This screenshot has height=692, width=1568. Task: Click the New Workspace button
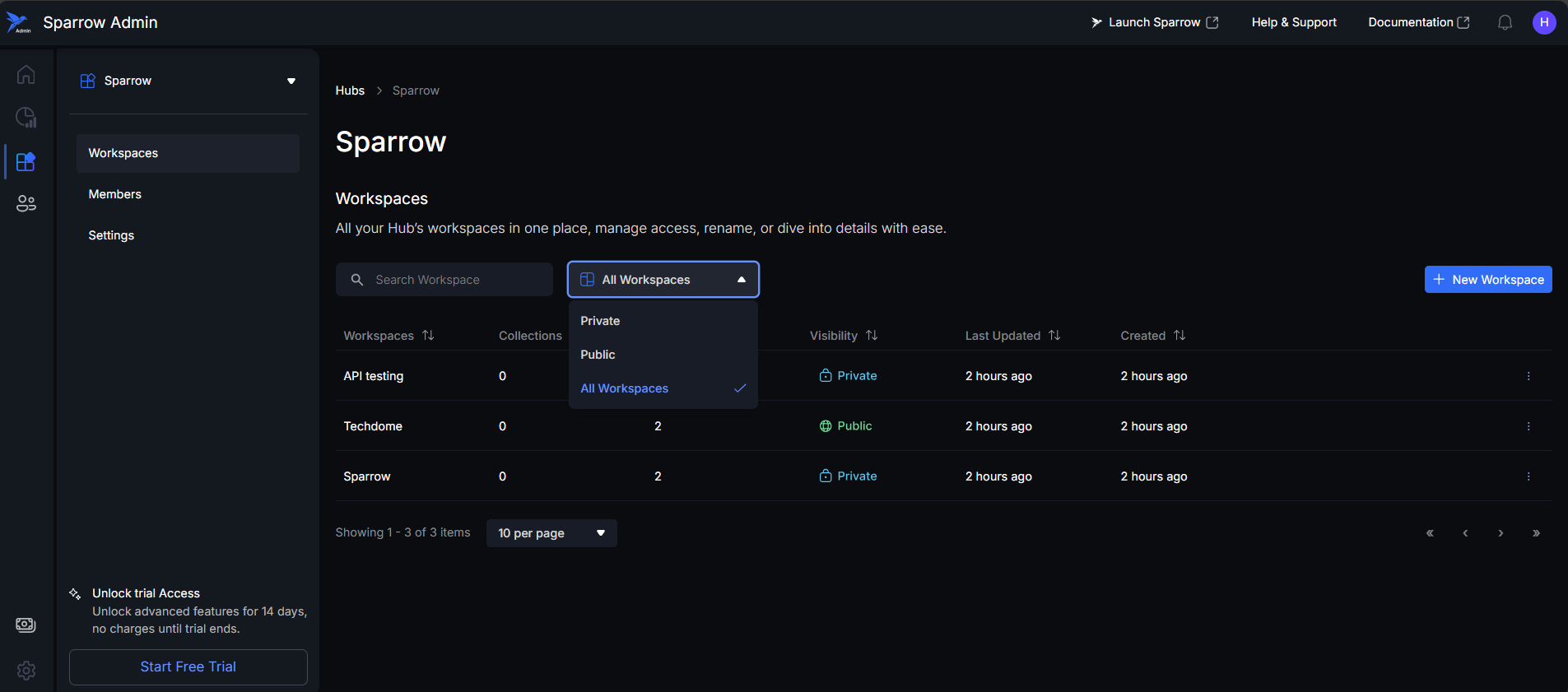pyautogui.click(x=1487, y=280)
